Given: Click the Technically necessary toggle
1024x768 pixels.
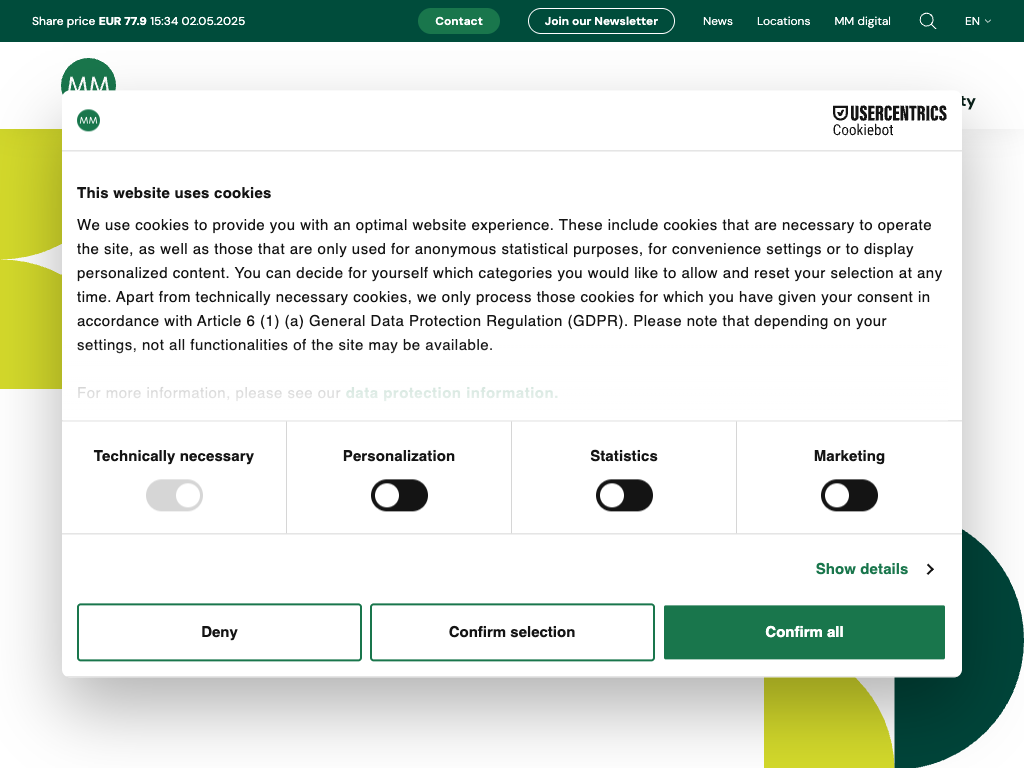Looking at the screenshot, I should pos(174,496).
